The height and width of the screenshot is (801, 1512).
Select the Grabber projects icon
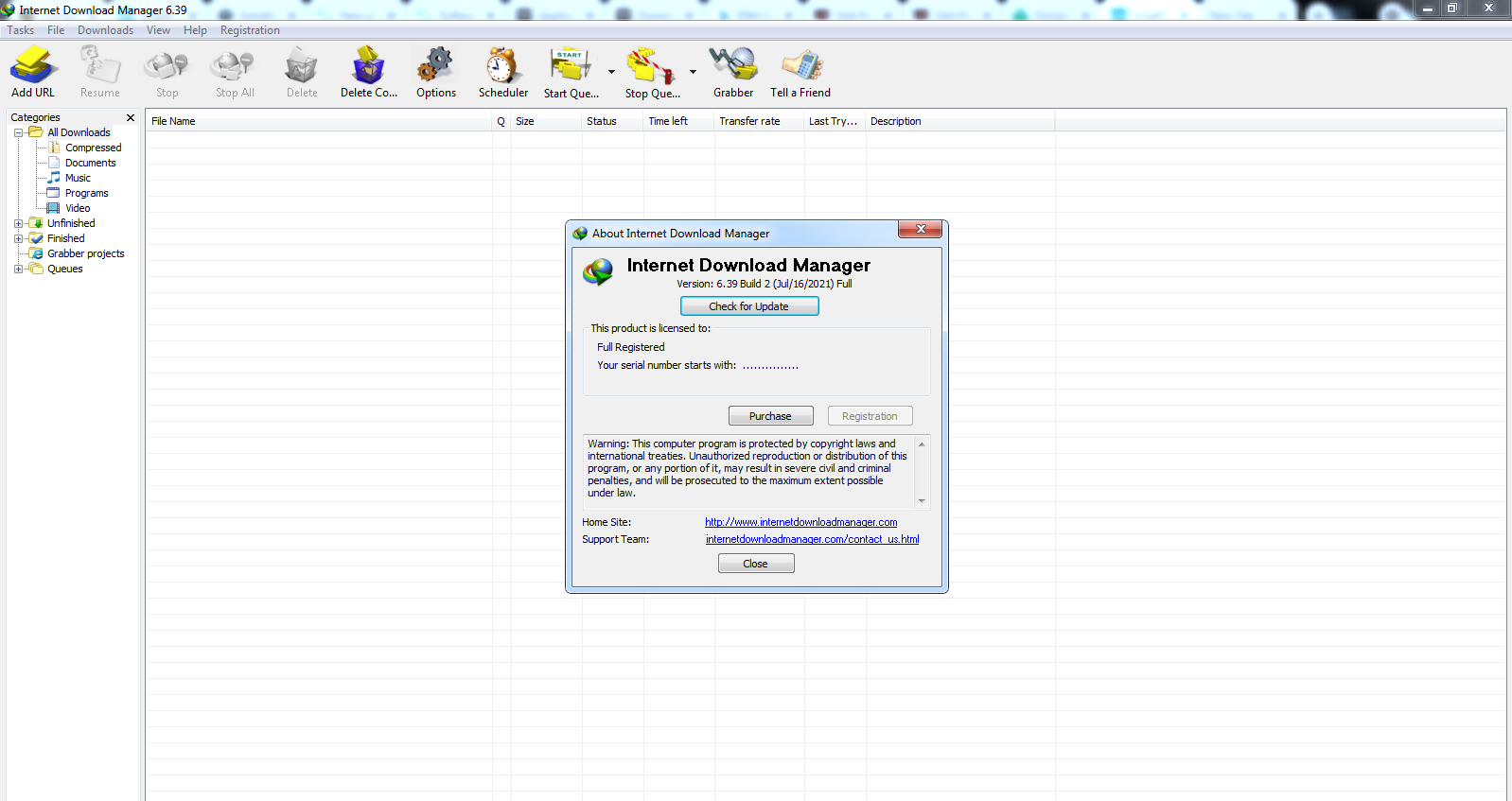click(36, 253)
